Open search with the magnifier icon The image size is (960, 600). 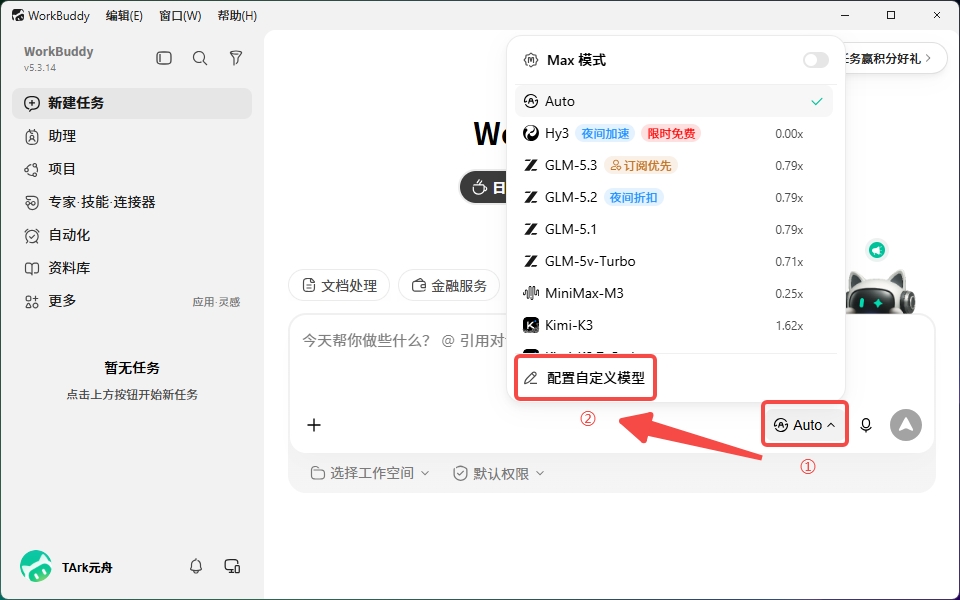200,58
